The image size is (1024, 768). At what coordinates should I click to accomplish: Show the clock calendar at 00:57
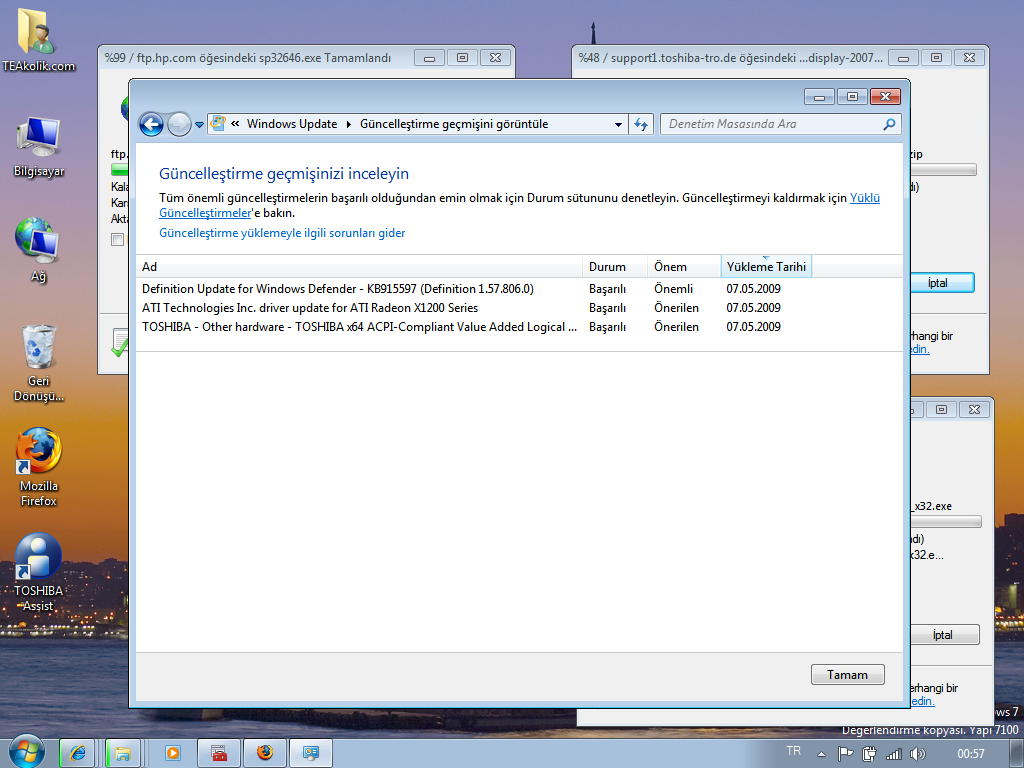(x=970, y=754)
